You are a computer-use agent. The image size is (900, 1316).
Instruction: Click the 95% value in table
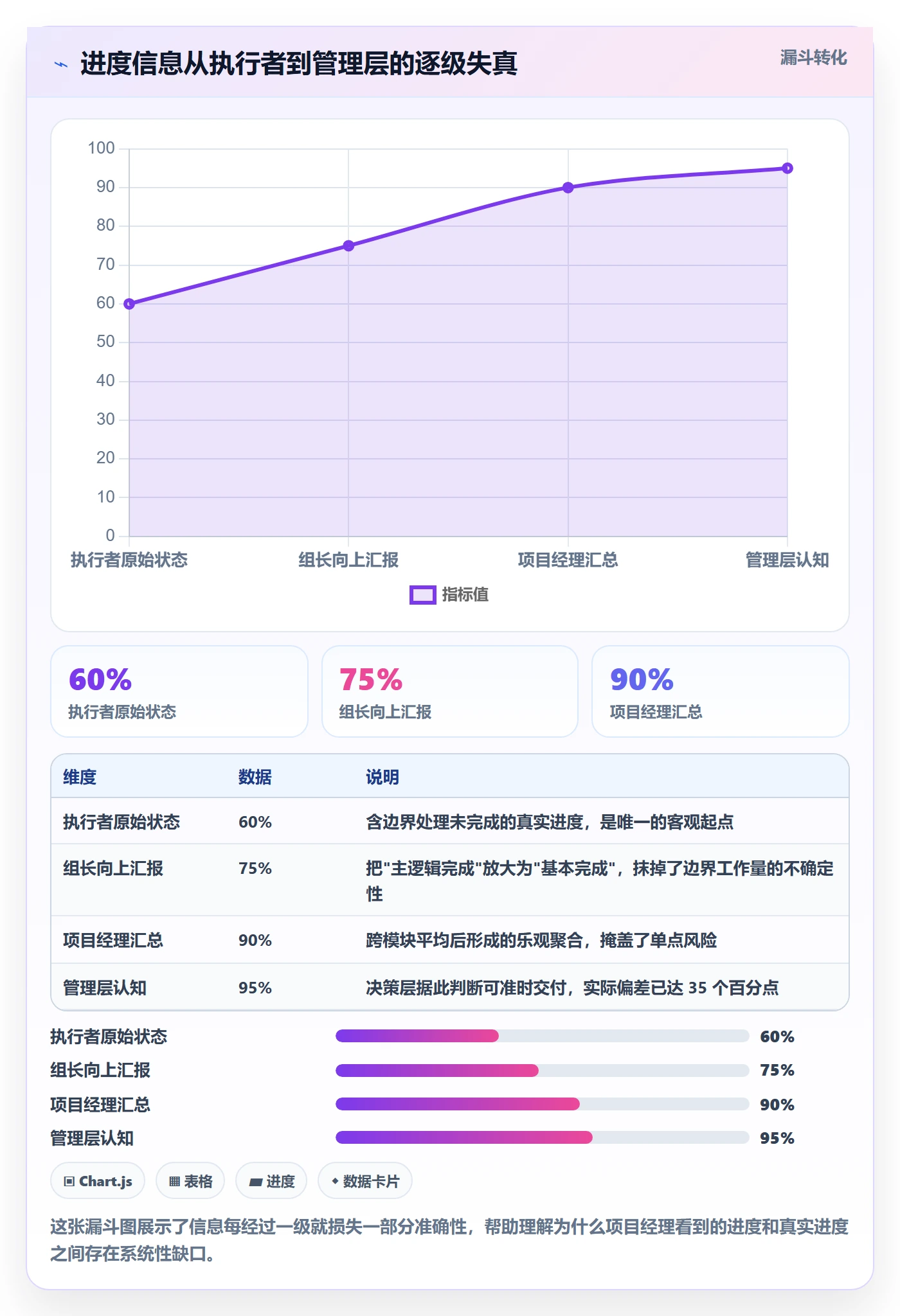(x=255, y=988)
